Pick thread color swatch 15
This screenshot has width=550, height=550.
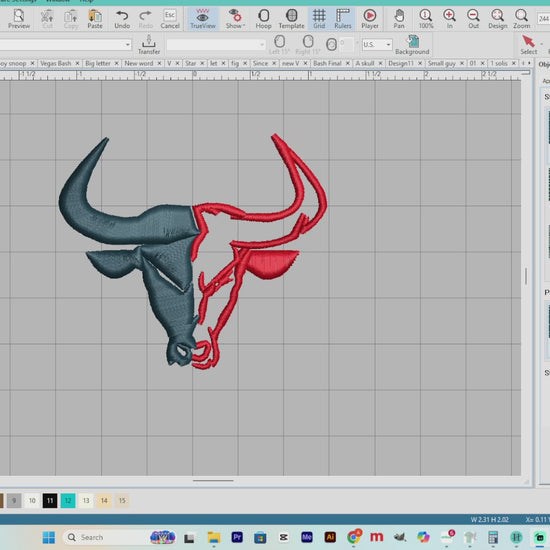point(122,501)
